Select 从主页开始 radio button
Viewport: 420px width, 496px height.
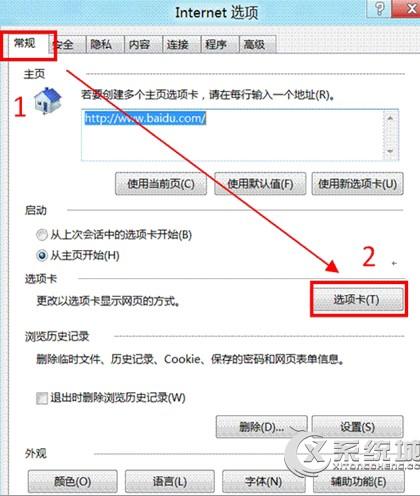coord(42,256)
